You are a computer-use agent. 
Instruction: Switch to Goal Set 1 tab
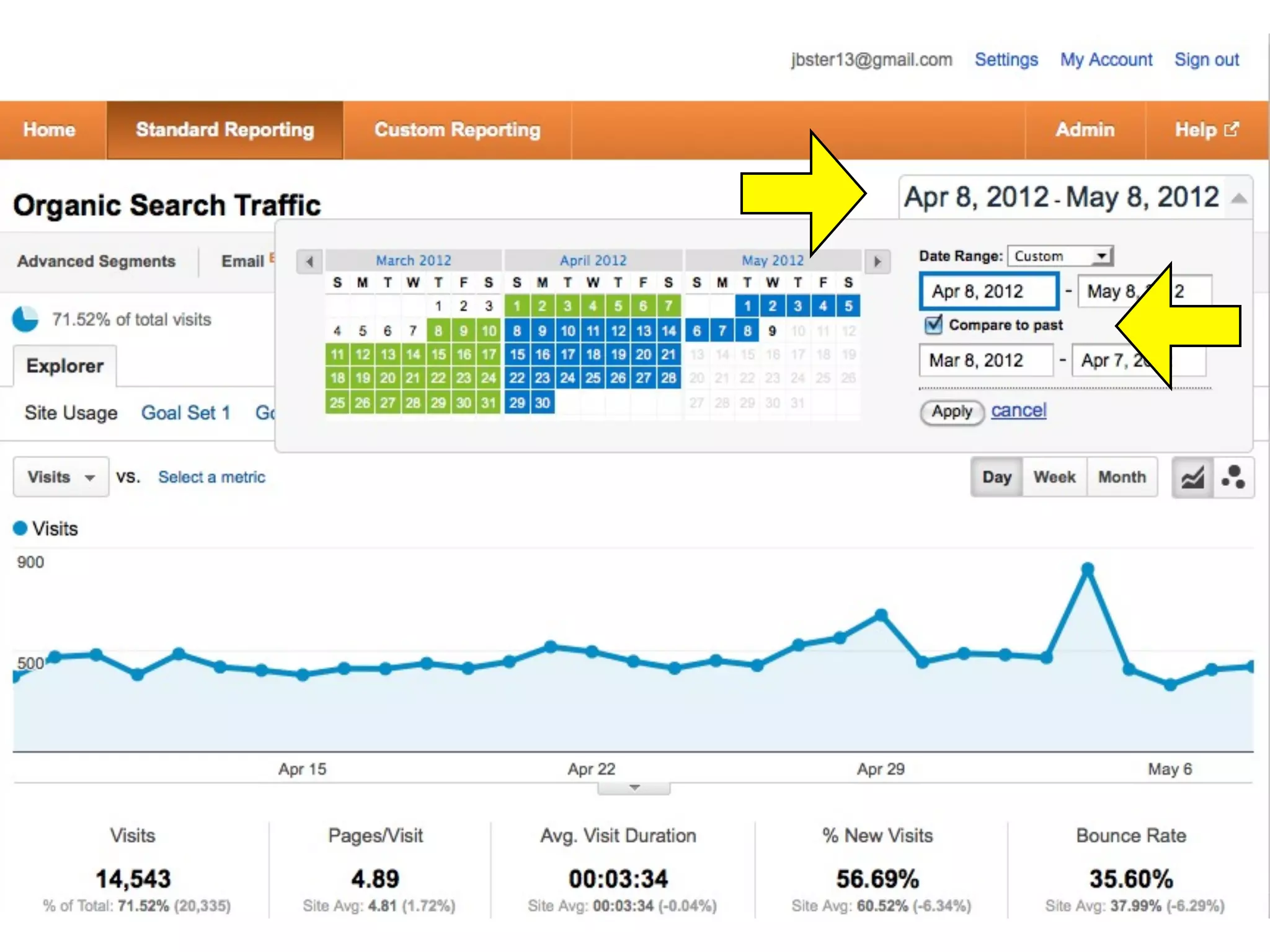pyautogui.click(x=185, y=413)
